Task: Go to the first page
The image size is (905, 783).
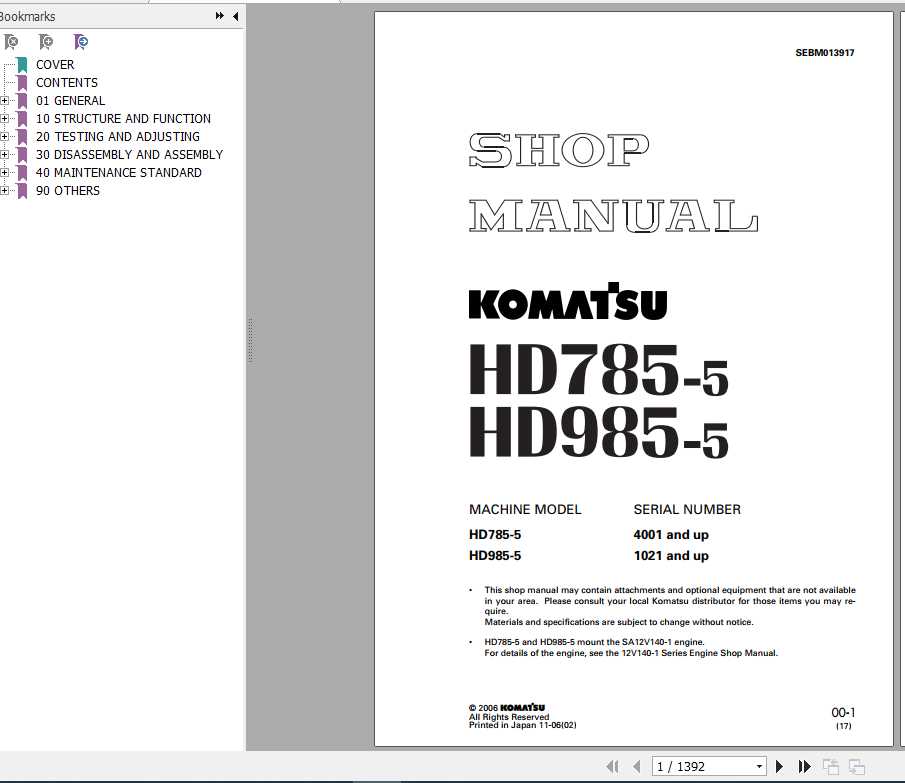Action: coord(612,766)
